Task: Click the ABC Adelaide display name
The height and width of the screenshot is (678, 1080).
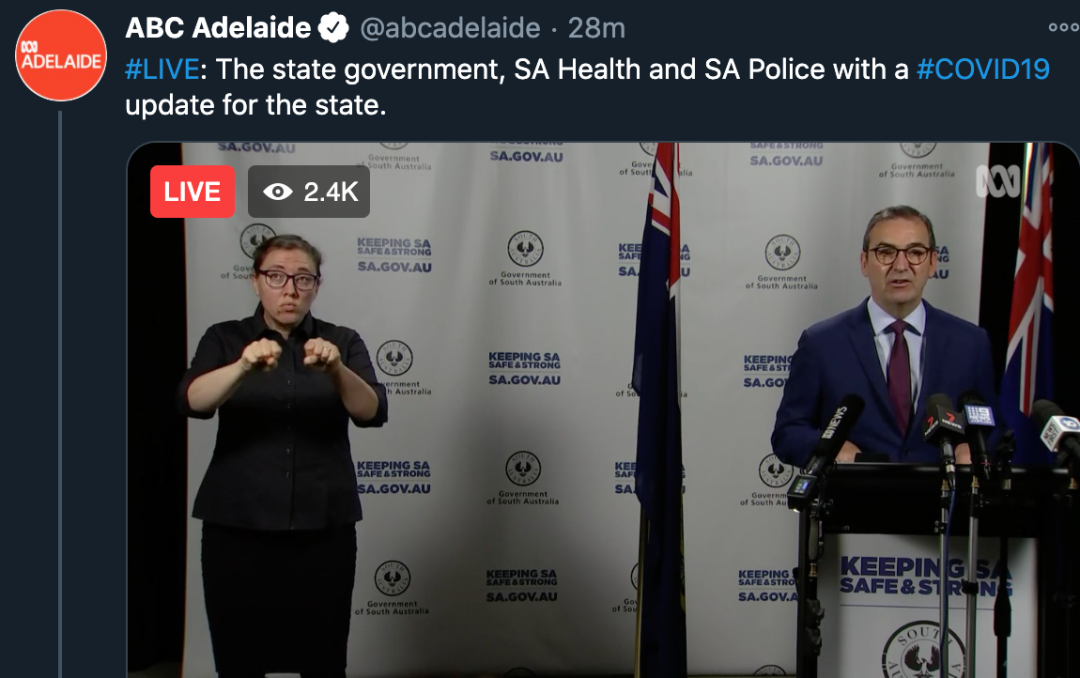Action: [x=218, y=28]
